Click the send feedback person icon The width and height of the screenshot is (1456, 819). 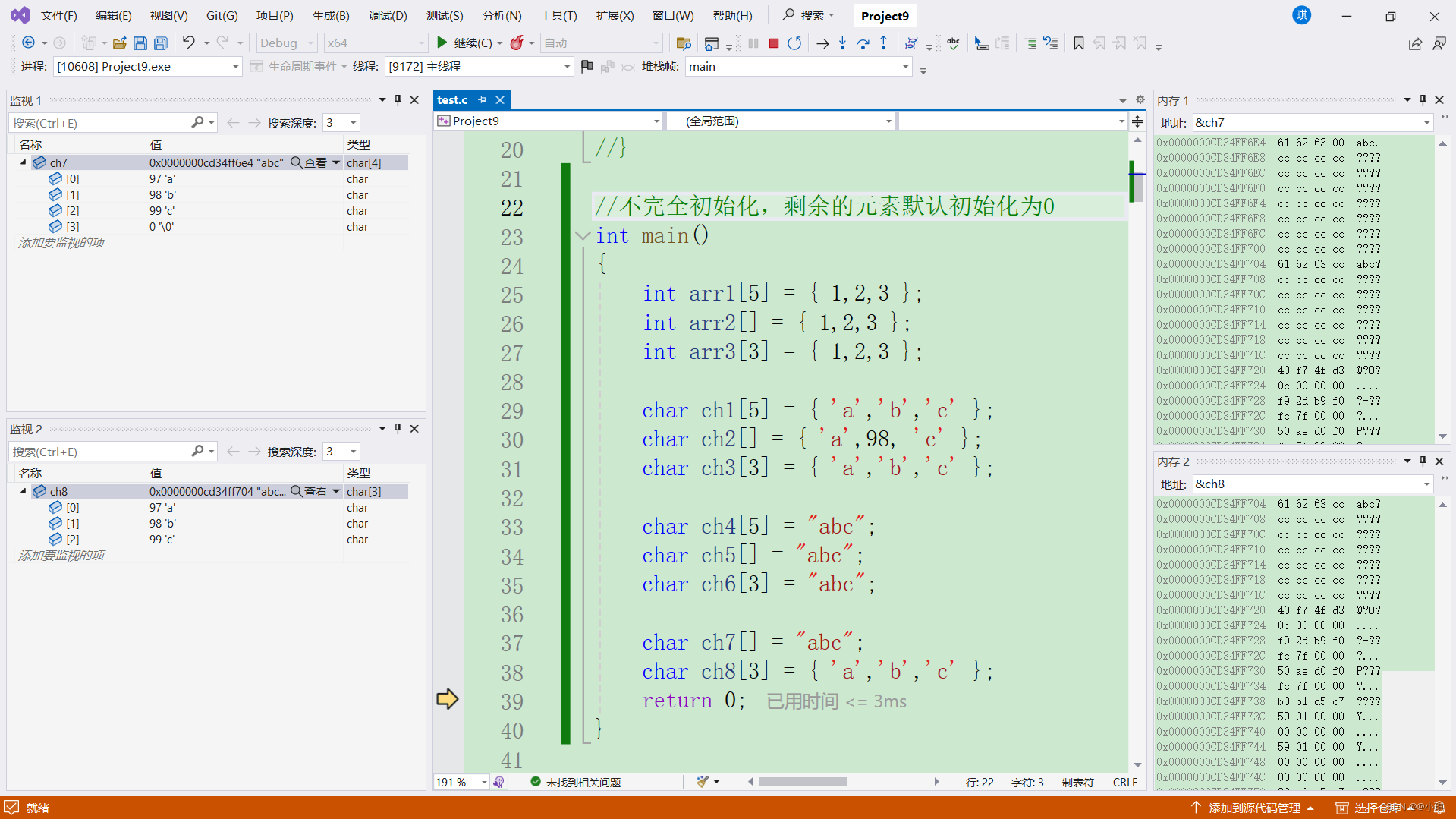click(1439, 44)
